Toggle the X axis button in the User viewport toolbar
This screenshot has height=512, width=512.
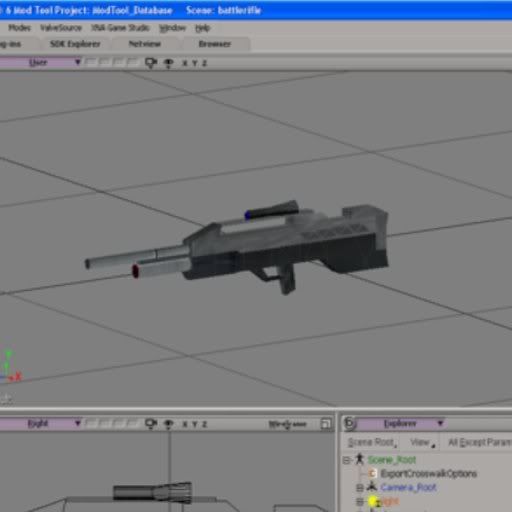(x=185, y=63)
